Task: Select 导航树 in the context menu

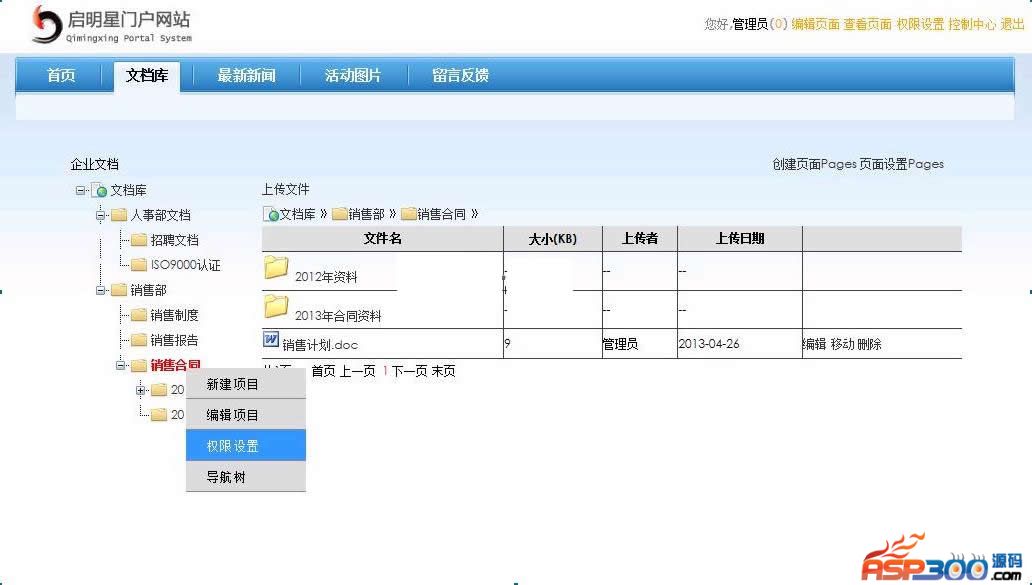Action: pos(245,477)
